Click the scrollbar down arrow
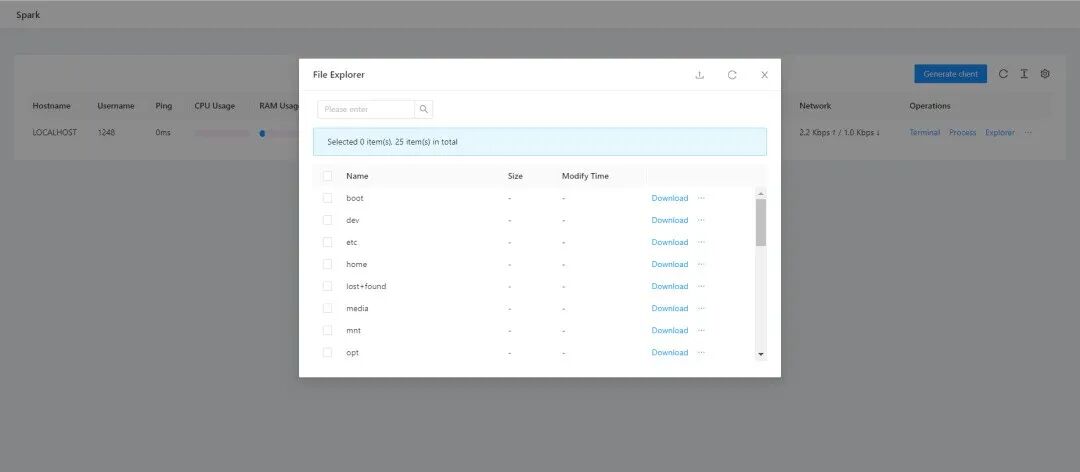The width and height of the screenshot is (1080, 472). (761, 354)
